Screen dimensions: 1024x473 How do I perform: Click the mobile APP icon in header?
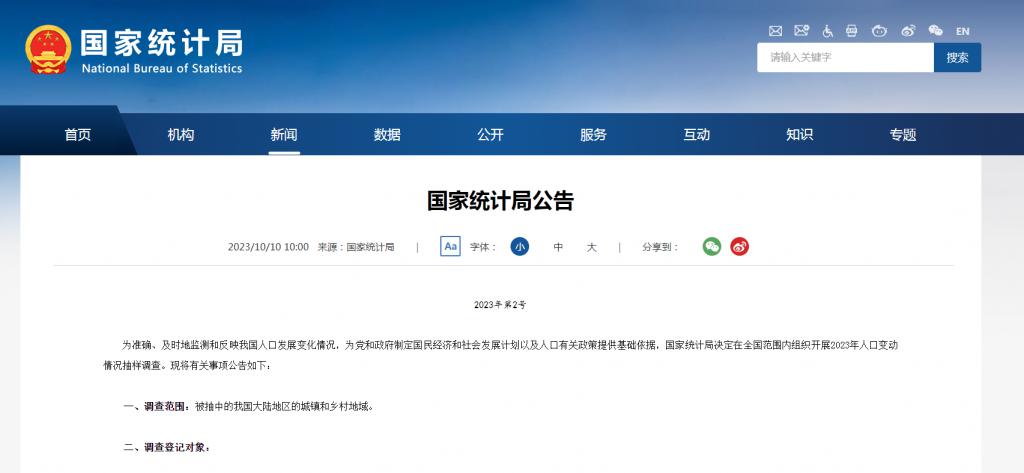(852, 31)
